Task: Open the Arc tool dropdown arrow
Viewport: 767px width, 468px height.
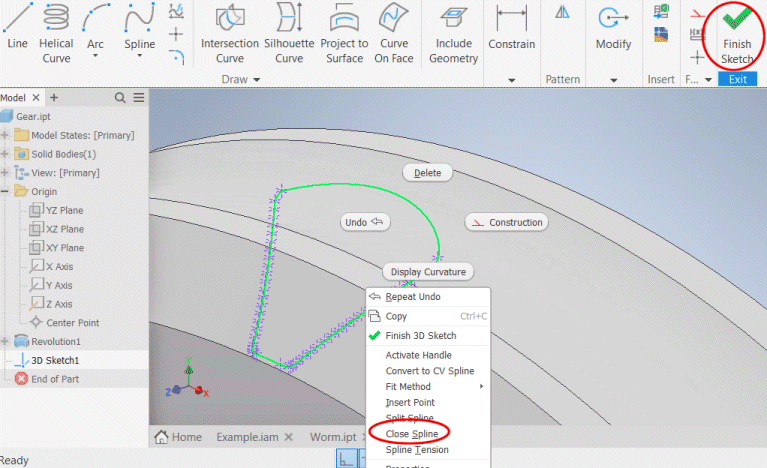Action: (x=95, y=56)
